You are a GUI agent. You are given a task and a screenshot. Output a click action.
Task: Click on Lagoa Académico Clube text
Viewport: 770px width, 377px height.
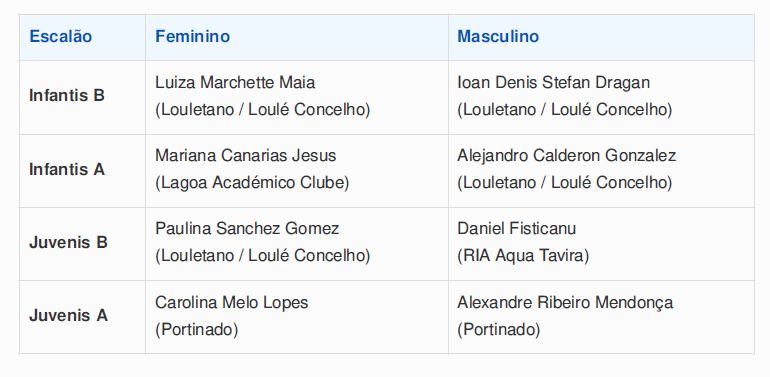252,183
